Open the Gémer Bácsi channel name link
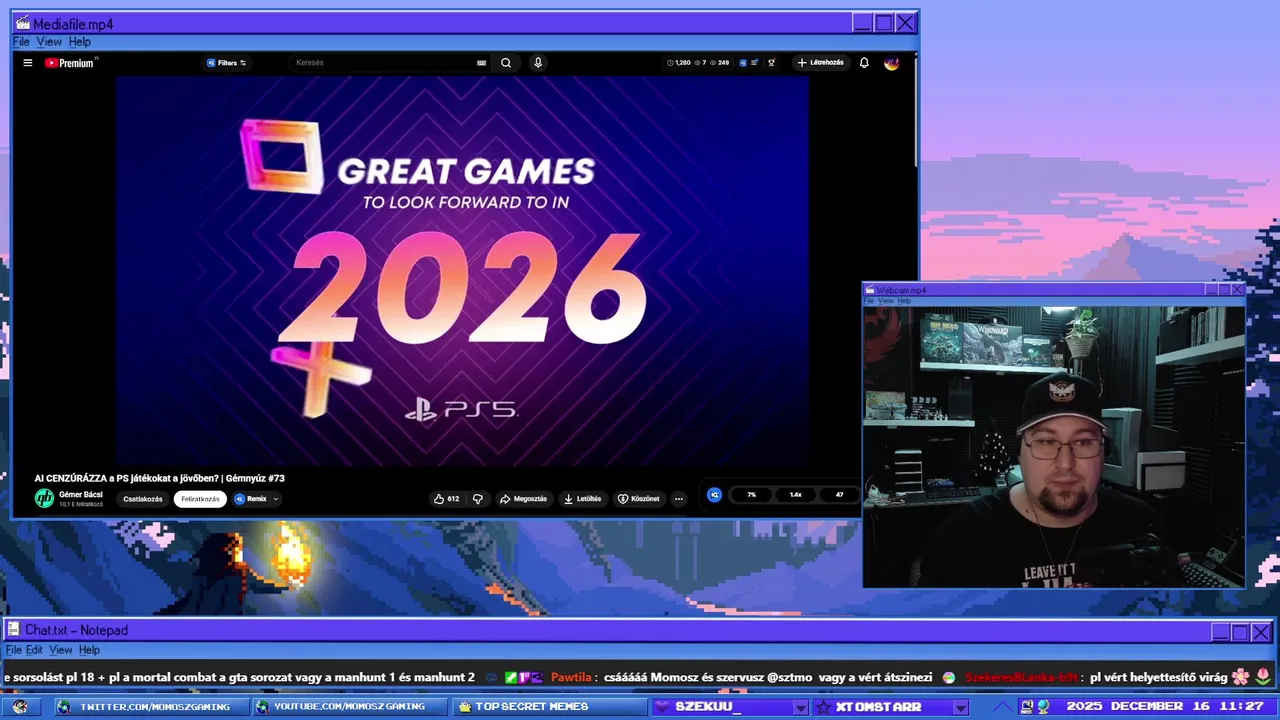Viewport: 1280px width, 720px height. pos(81,494)
